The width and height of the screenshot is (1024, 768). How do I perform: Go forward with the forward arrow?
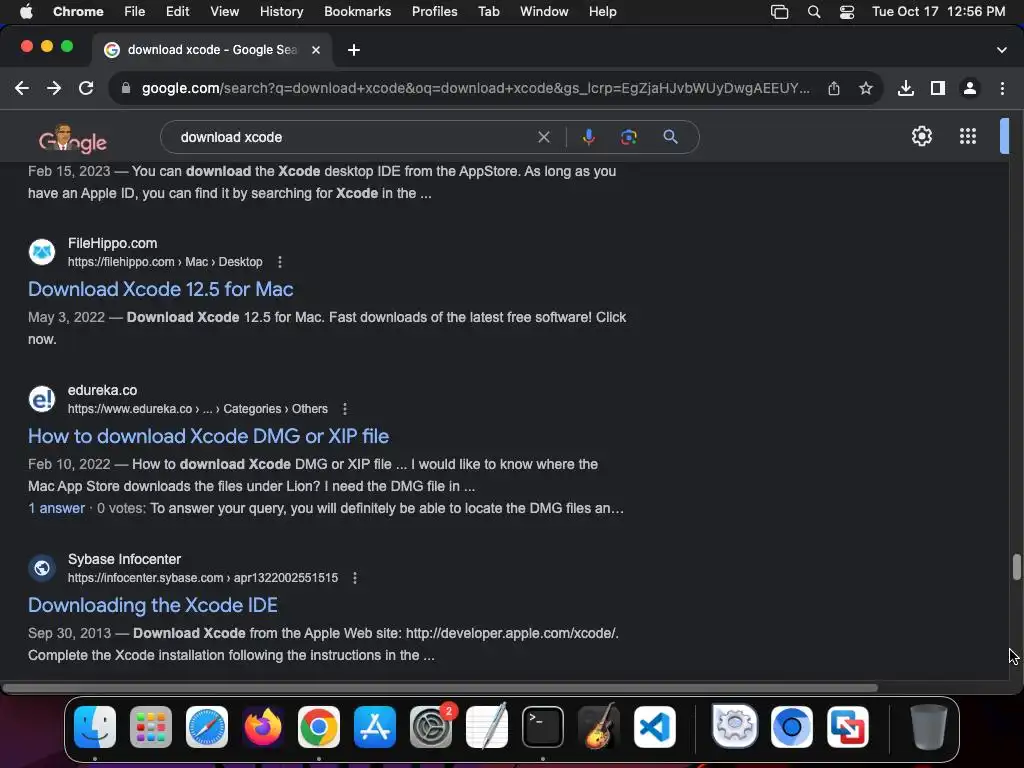pos(54,88)
